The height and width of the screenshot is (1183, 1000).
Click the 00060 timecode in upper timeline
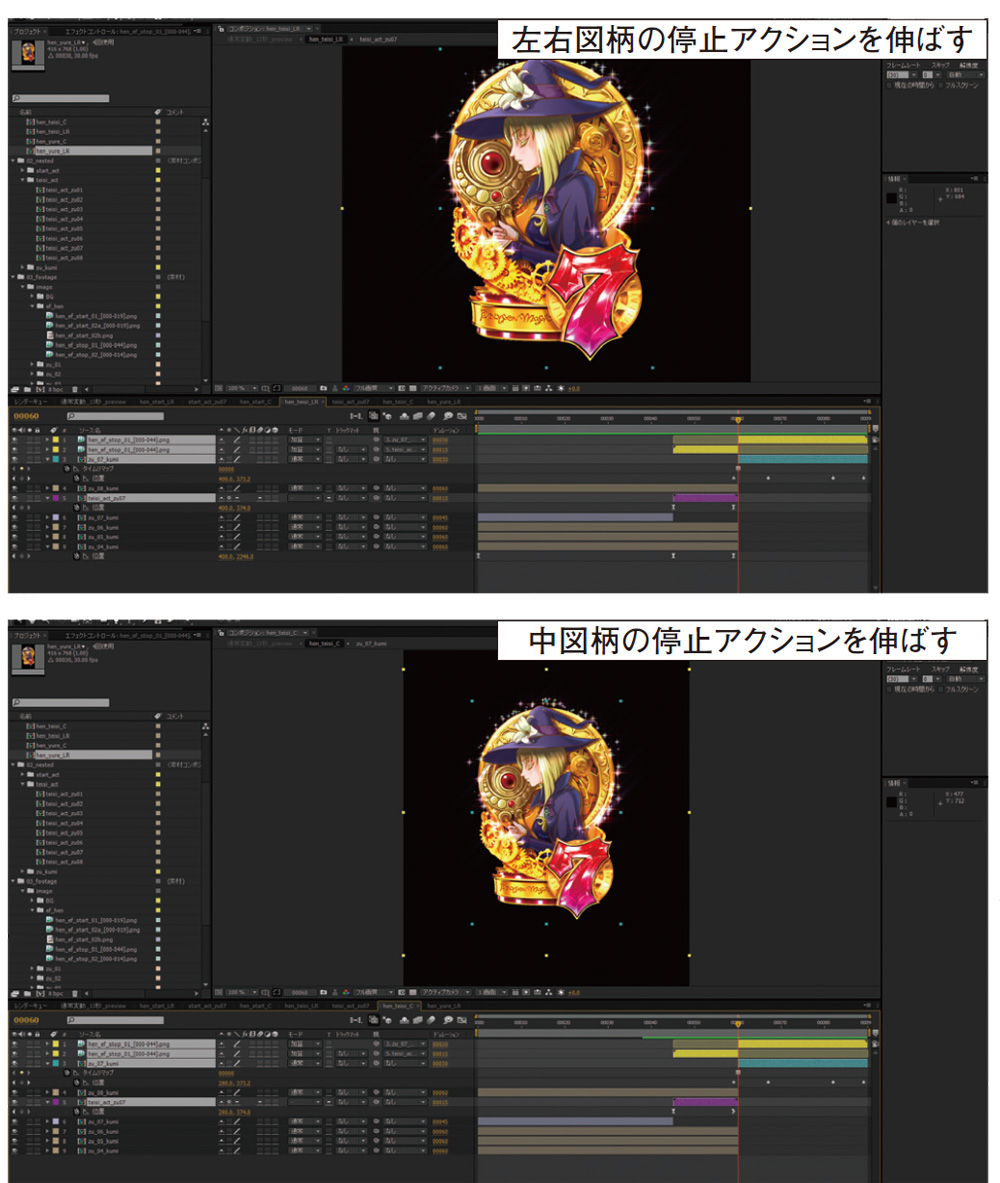click(26, 416)
